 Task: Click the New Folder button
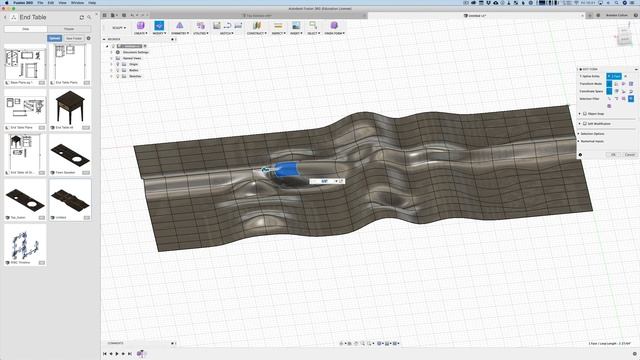[x=74, y=38]
